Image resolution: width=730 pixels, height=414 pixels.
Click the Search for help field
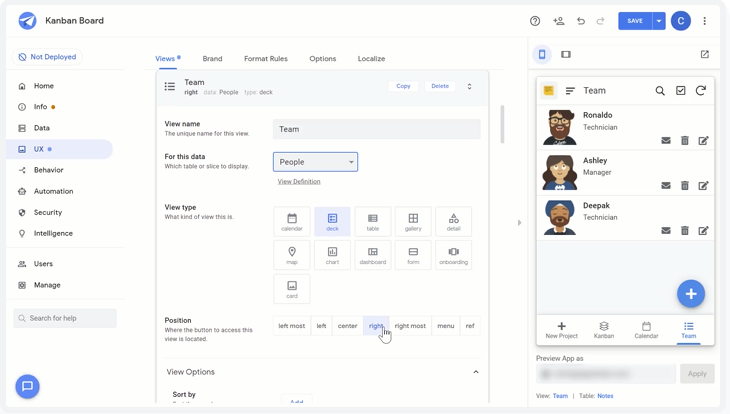click(x=65, y=318)
